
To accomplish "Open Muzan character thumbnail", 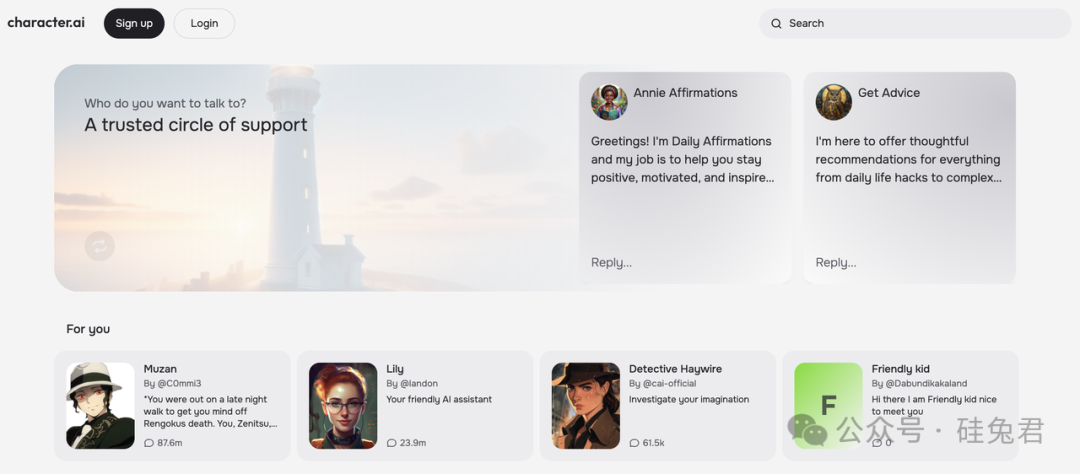I will pyautogui.click(x=100, y=405).
